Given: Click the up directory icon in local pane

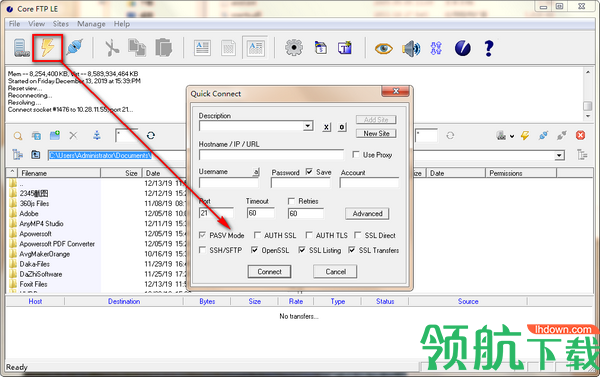Looking at the screenshot, I should [36, 155].
